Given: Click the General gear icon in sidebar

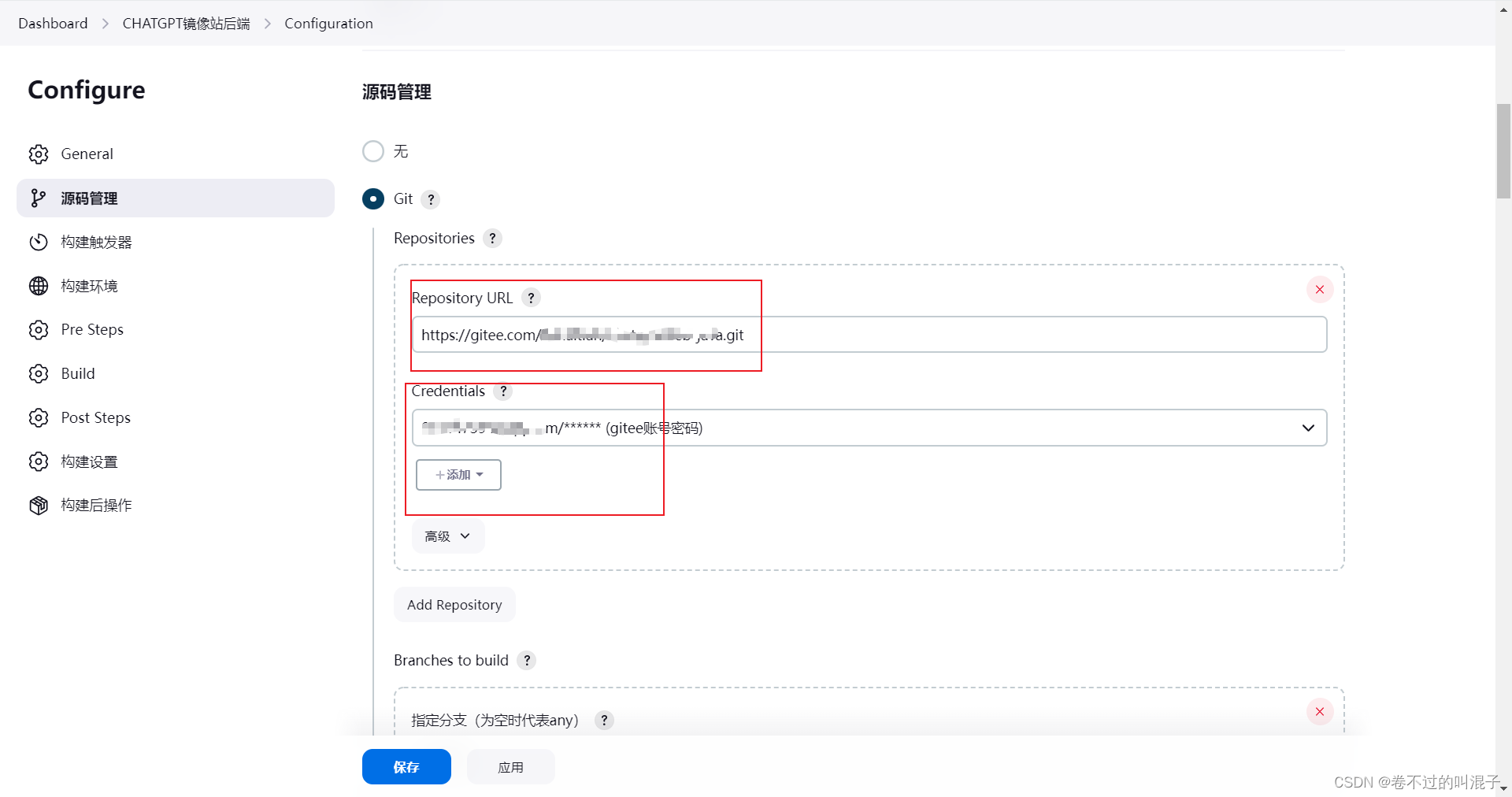Looking at the screenshot, I should (x=39, y=154).
